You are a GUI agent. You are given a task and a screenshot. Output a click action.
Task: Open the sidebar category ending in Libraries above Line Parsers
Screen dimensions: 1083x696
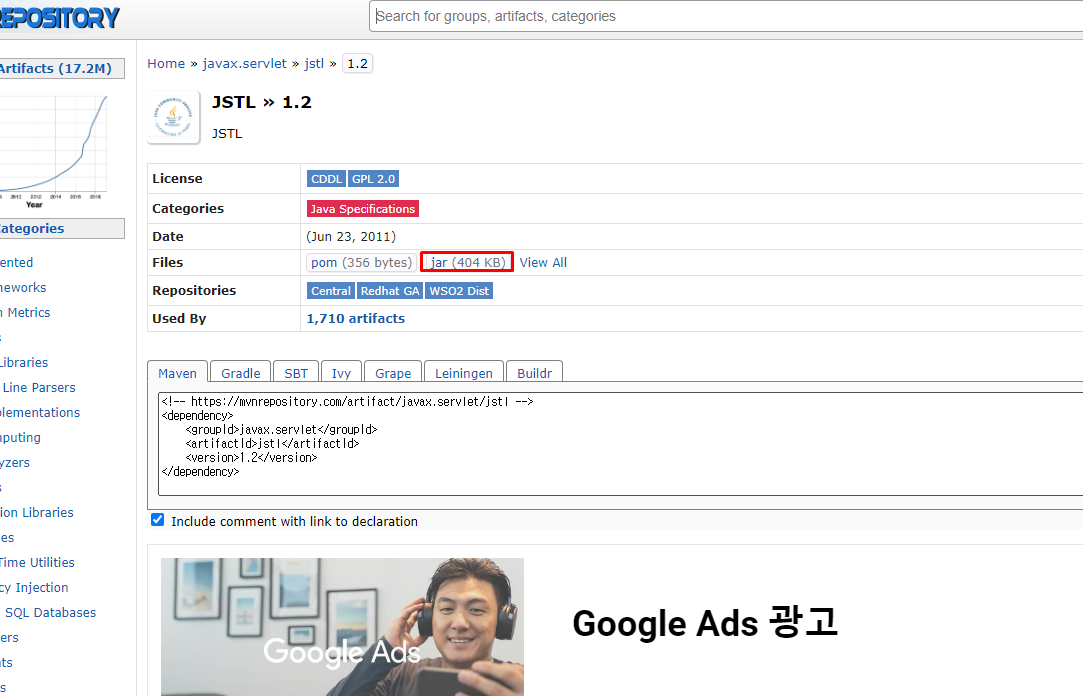[24, 362]
